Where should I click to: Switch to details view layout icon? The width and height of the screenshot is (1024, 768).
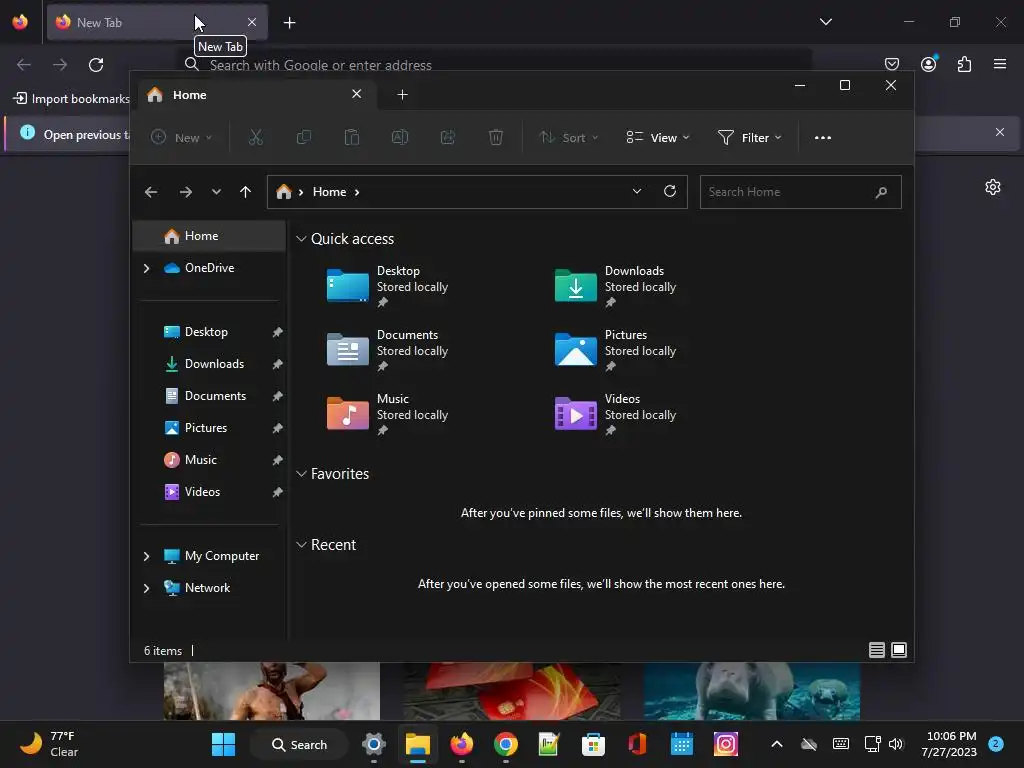(x=877, y=650)
